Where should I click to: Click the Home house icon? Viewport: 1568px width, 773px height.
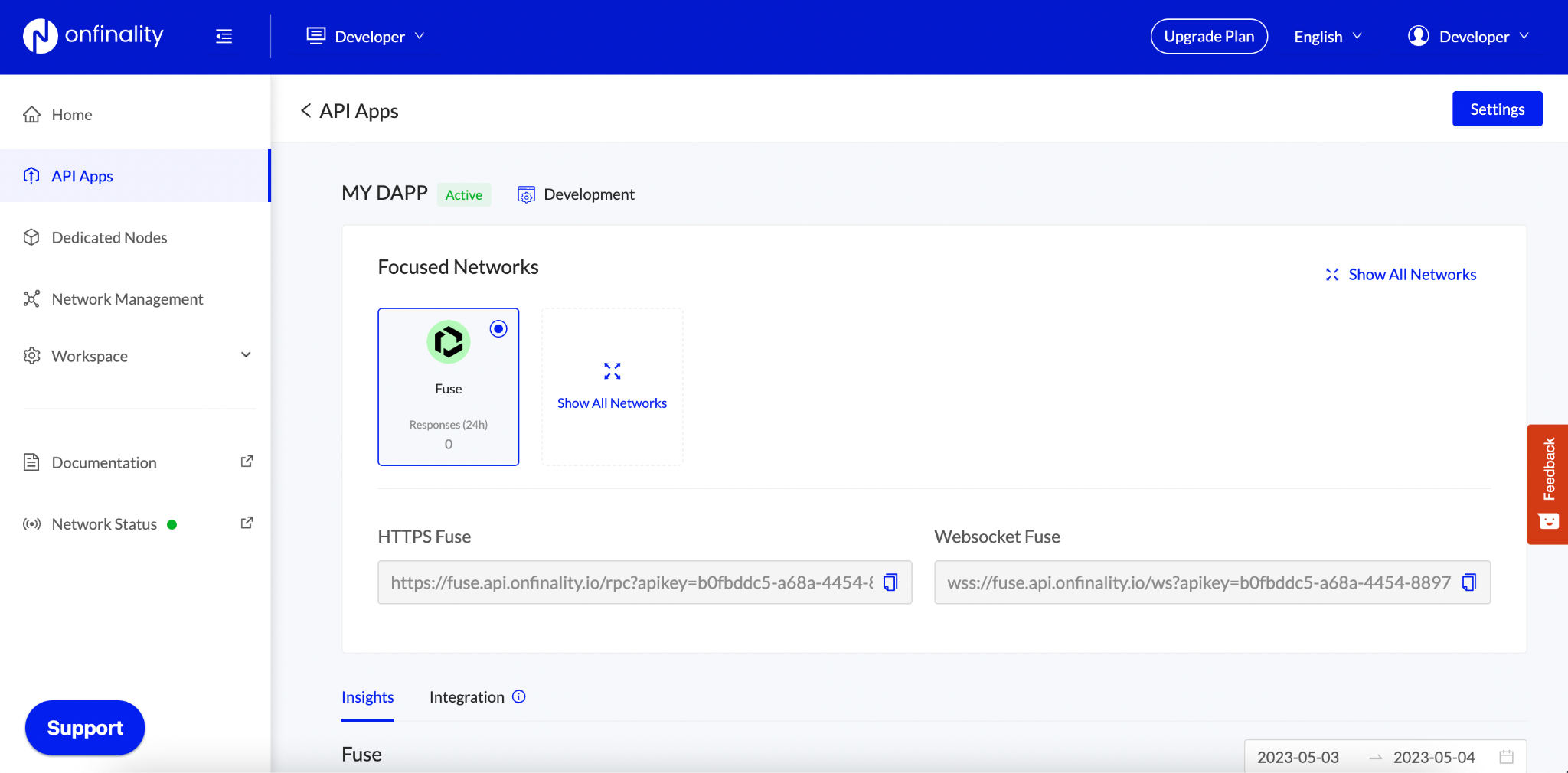point(31,114)
